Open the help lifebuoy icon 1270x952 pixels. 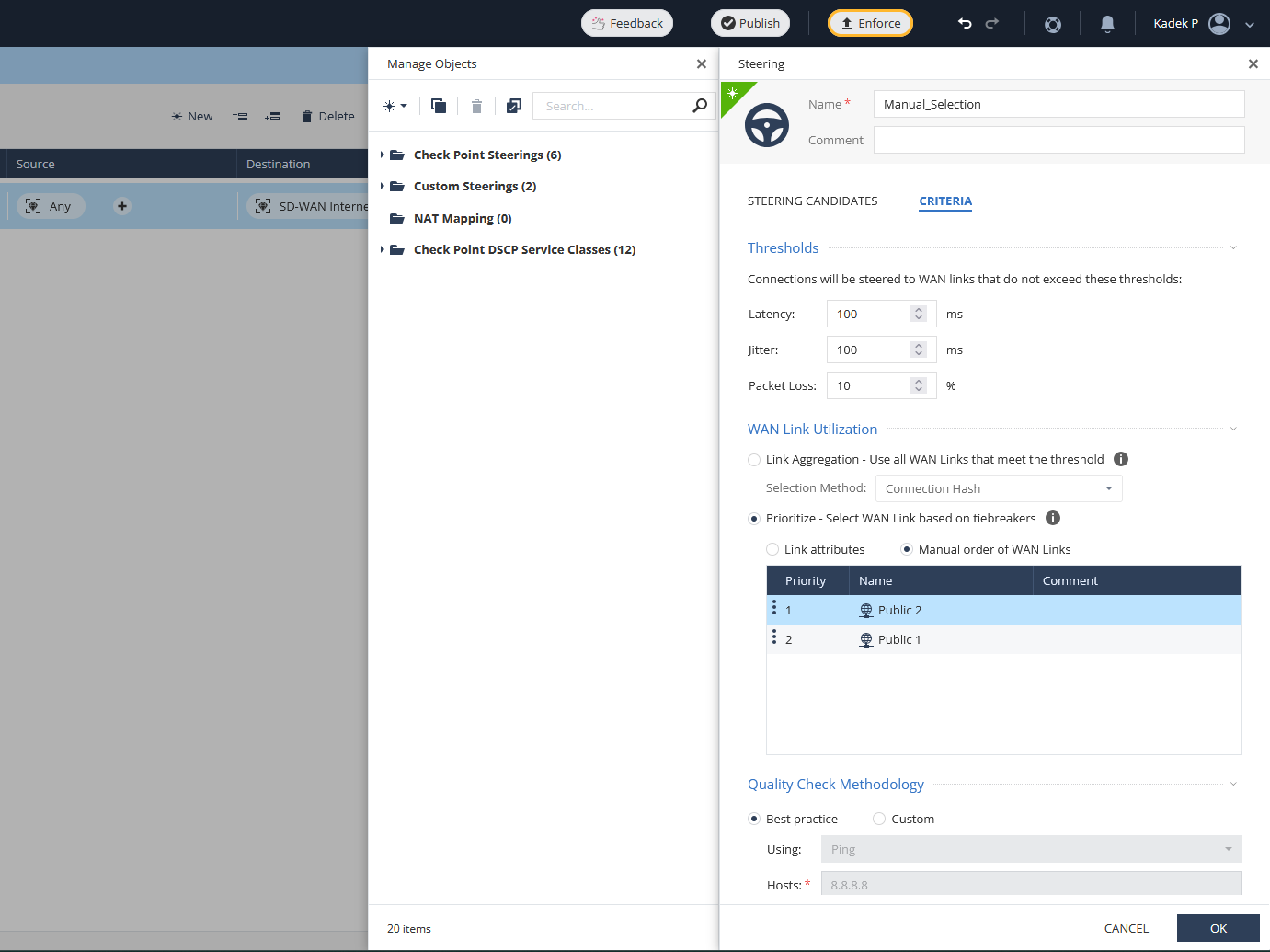[x=1053, y=25]
